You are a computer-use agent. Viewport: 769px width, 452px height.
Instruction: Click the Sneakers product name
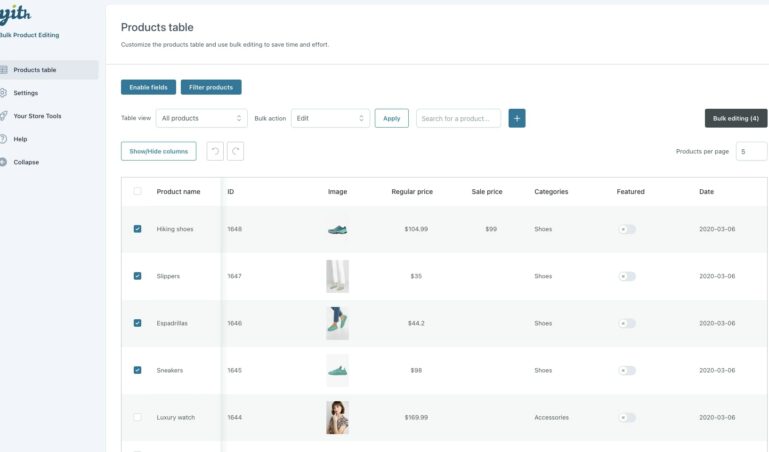(x=170, y=370)
